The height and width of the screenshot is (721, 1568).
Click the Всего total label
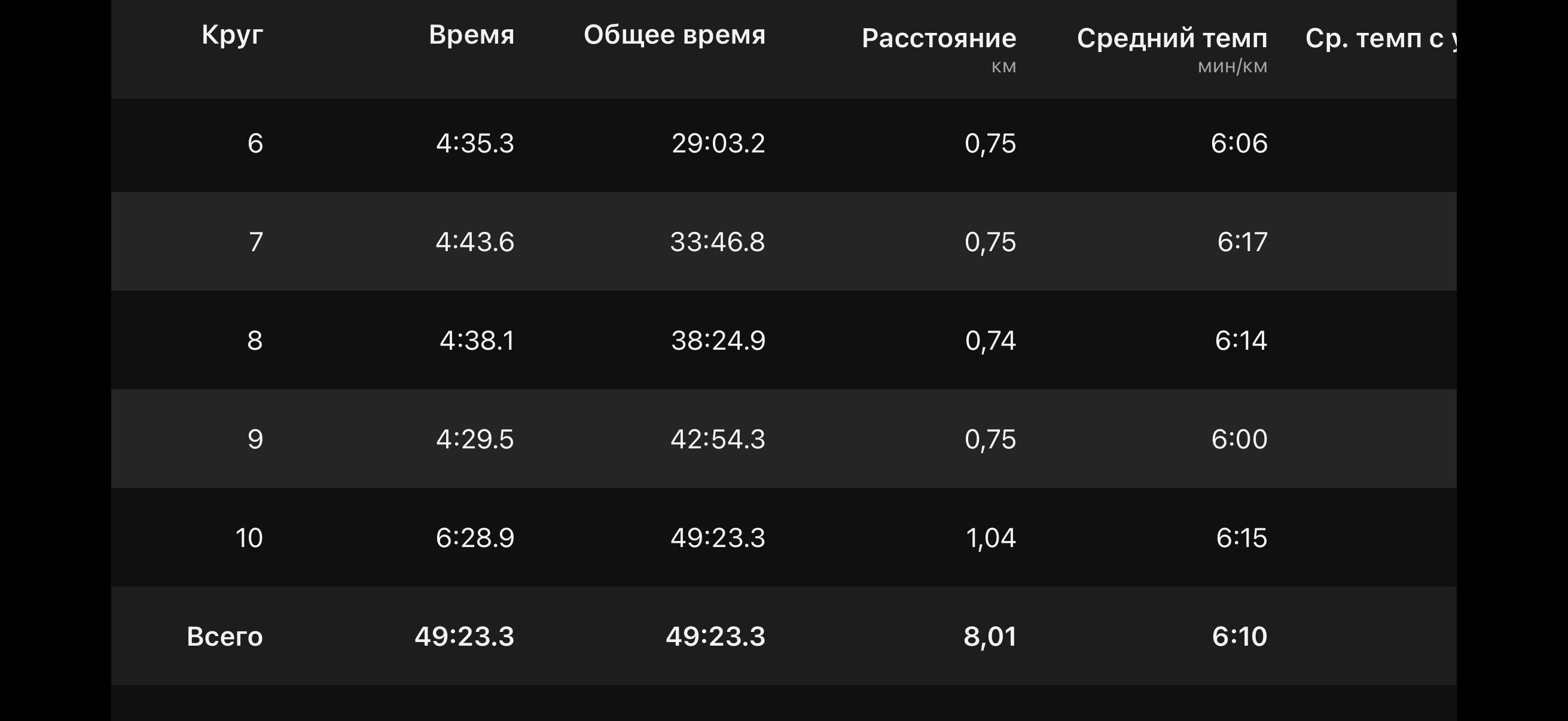[x=225, y=637]
